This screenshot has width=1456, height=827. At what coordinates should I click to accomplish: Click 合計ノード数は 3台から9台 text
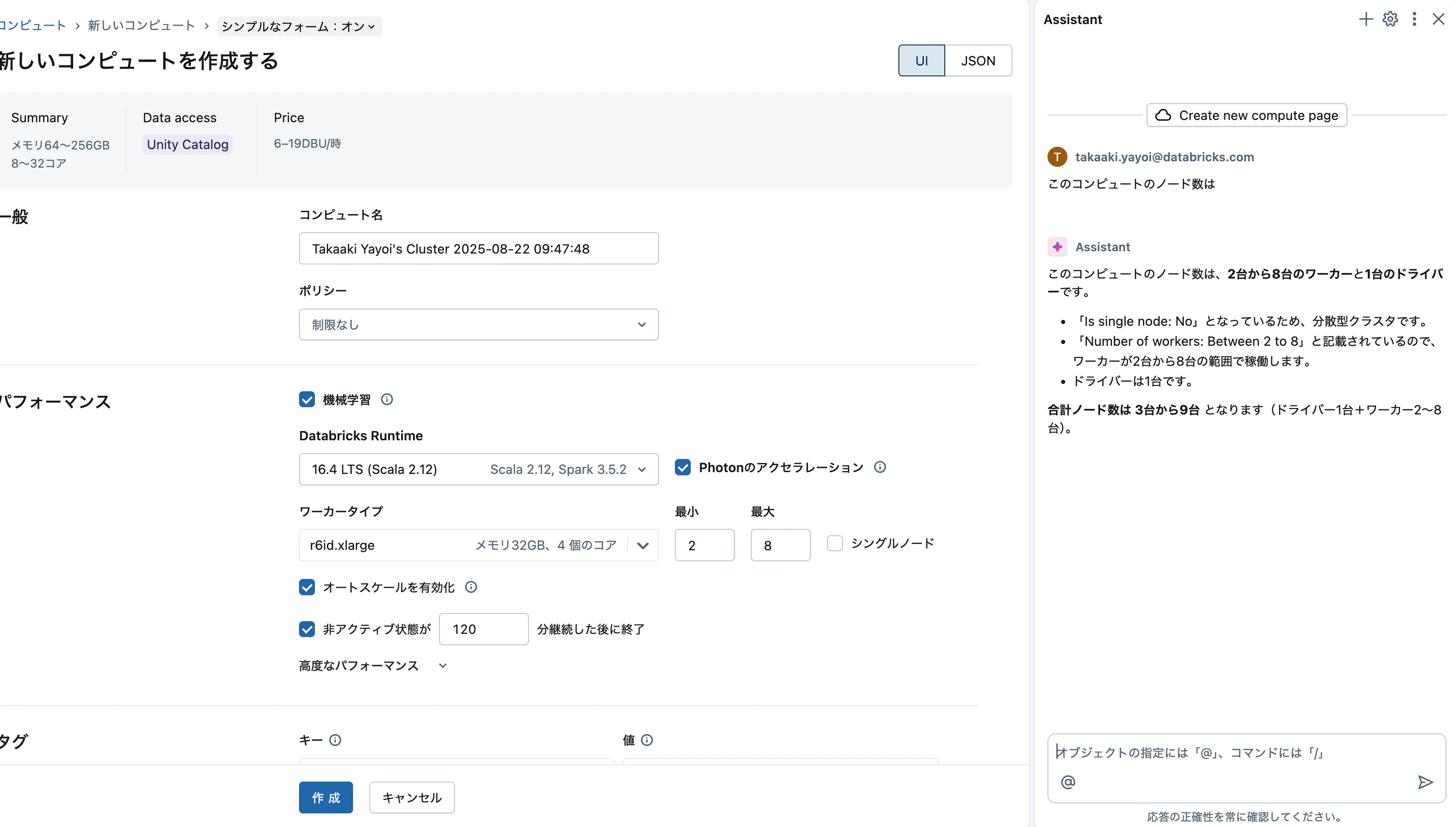click(1123, 409)
